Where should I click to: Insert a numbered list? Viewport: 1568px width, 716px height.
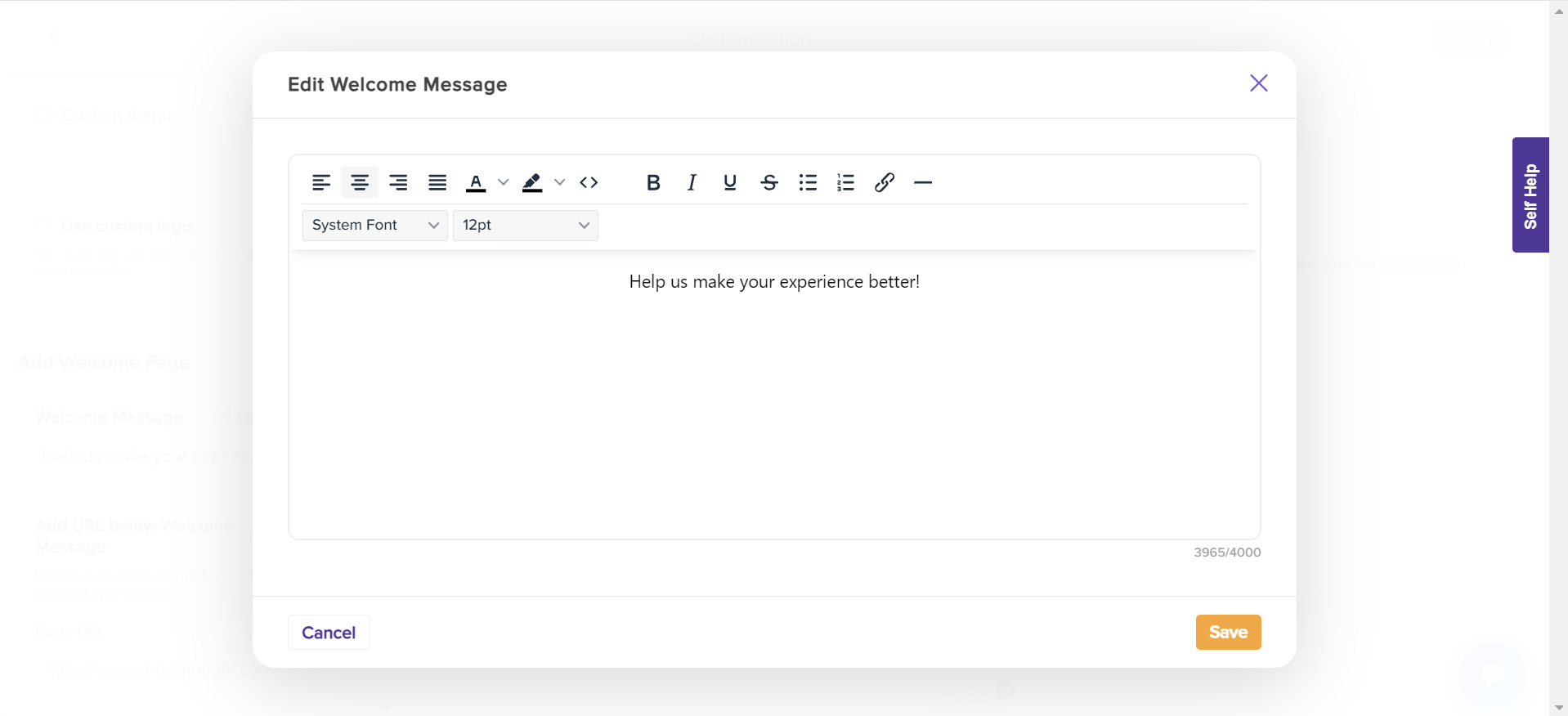[846, 182]
